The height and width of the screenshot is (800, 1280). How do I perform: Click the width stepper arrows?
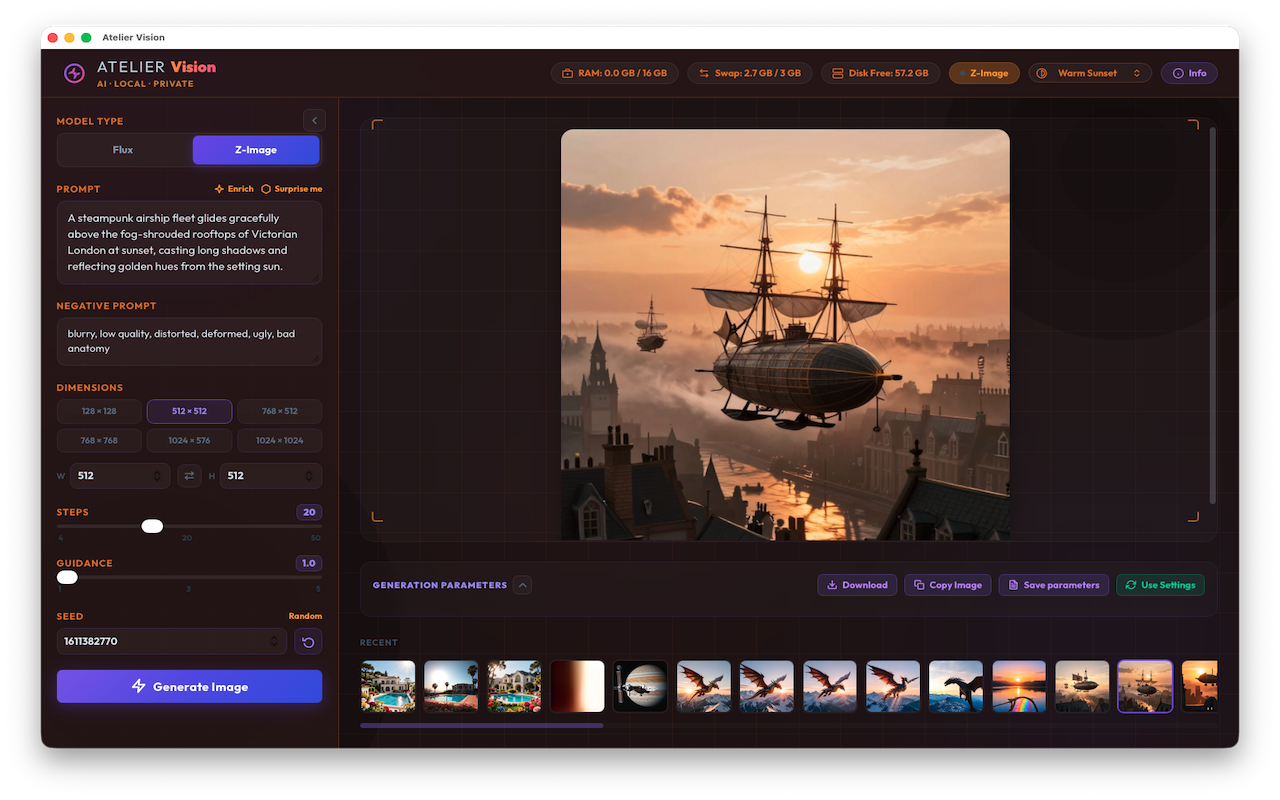coord(157,476)
